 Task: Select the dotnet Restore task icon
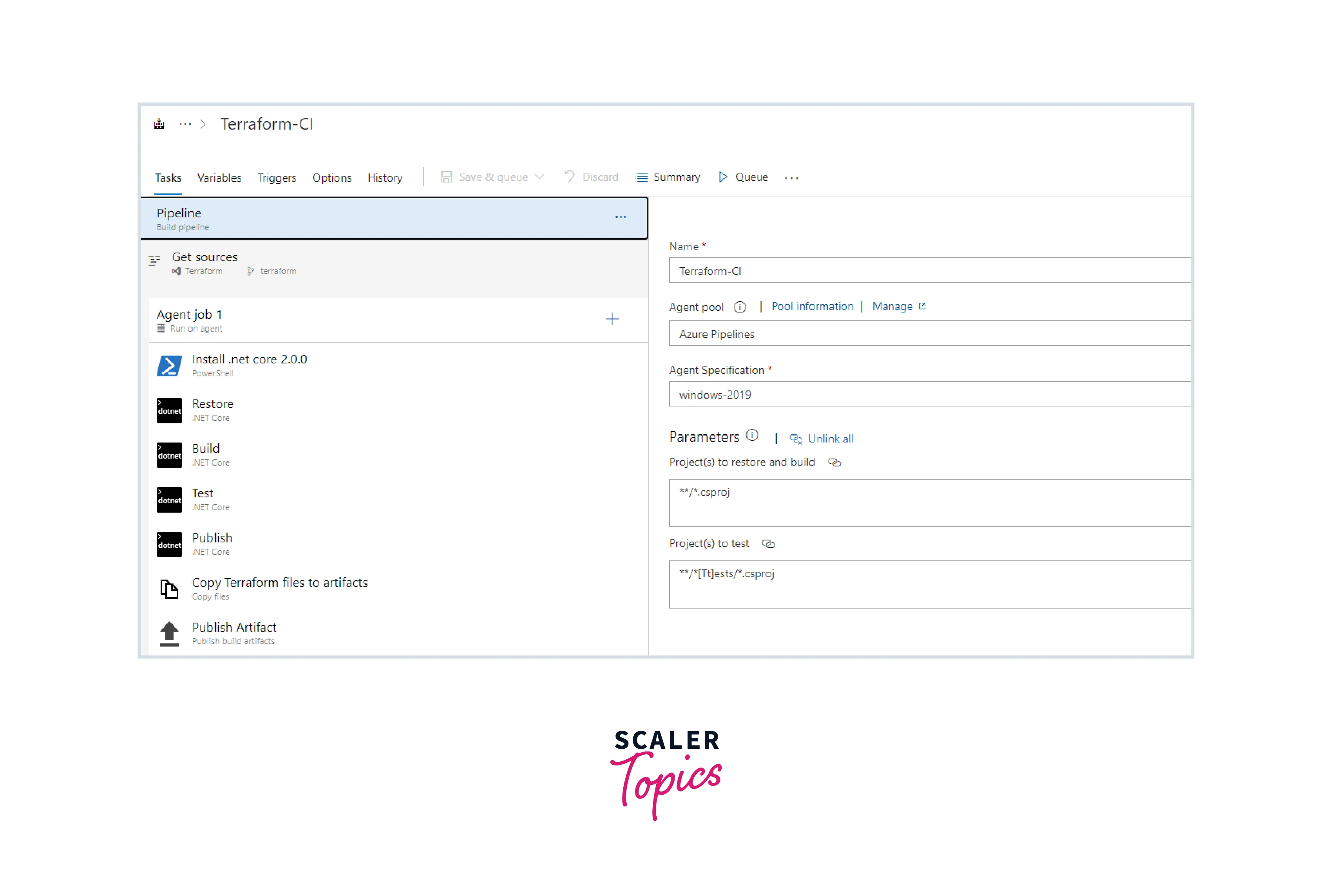click(169, 410)
